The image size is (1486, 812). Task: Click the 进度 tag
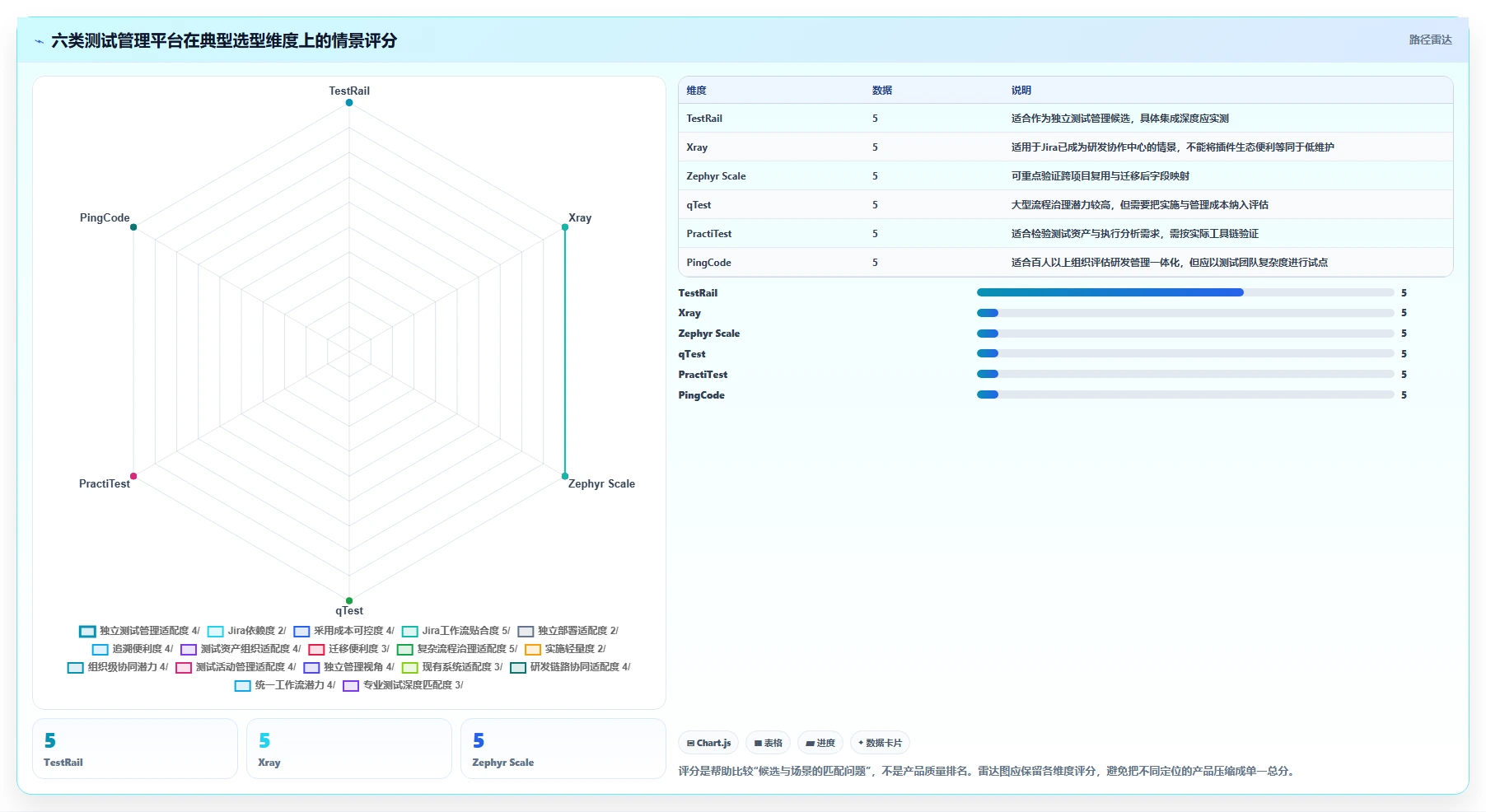820,743
